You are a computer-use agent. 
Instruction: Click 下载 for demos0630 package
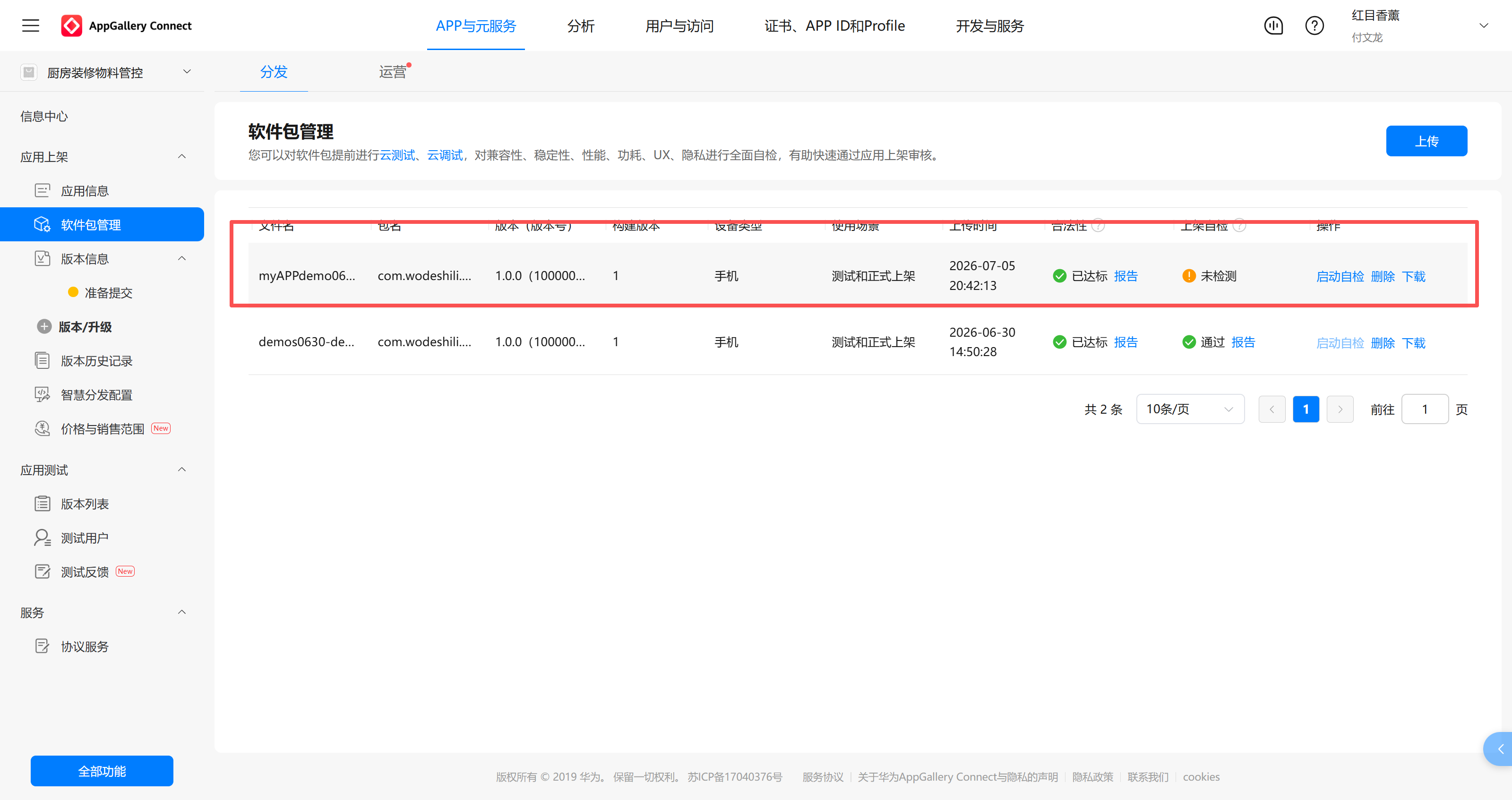1413,342
